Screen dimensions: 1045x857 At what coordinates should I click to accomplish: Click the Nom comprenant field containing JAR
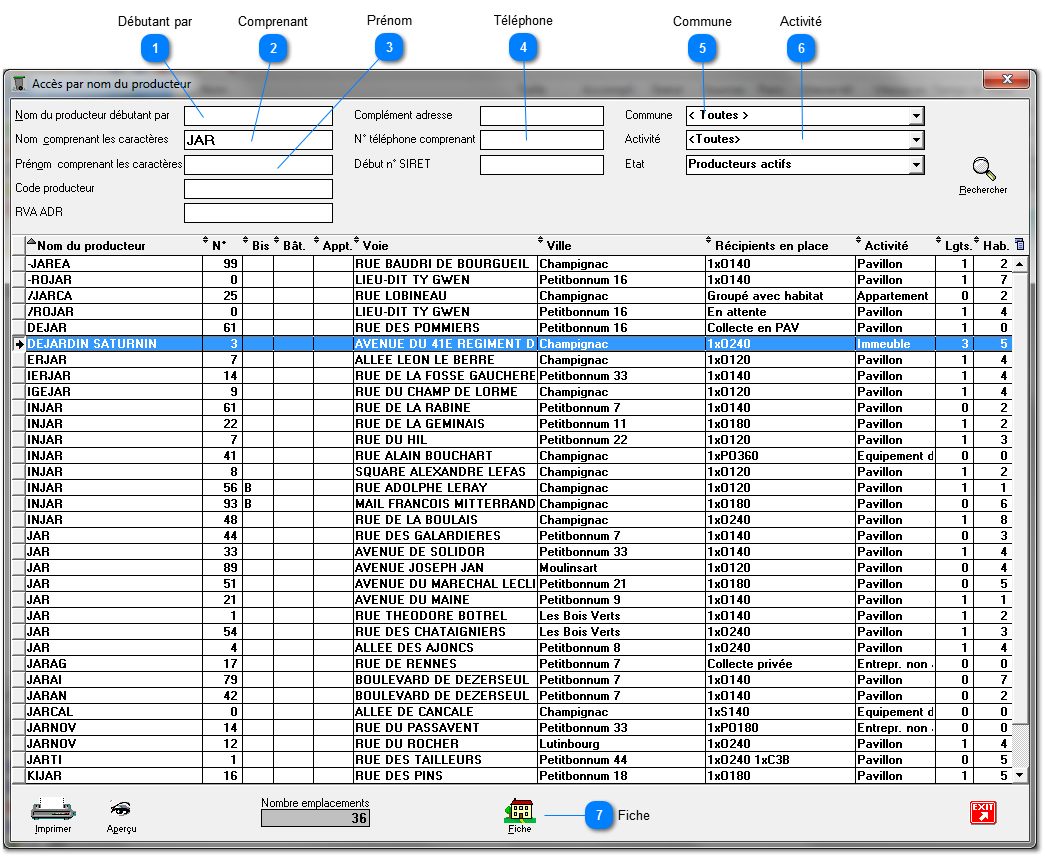coord(257,140)
